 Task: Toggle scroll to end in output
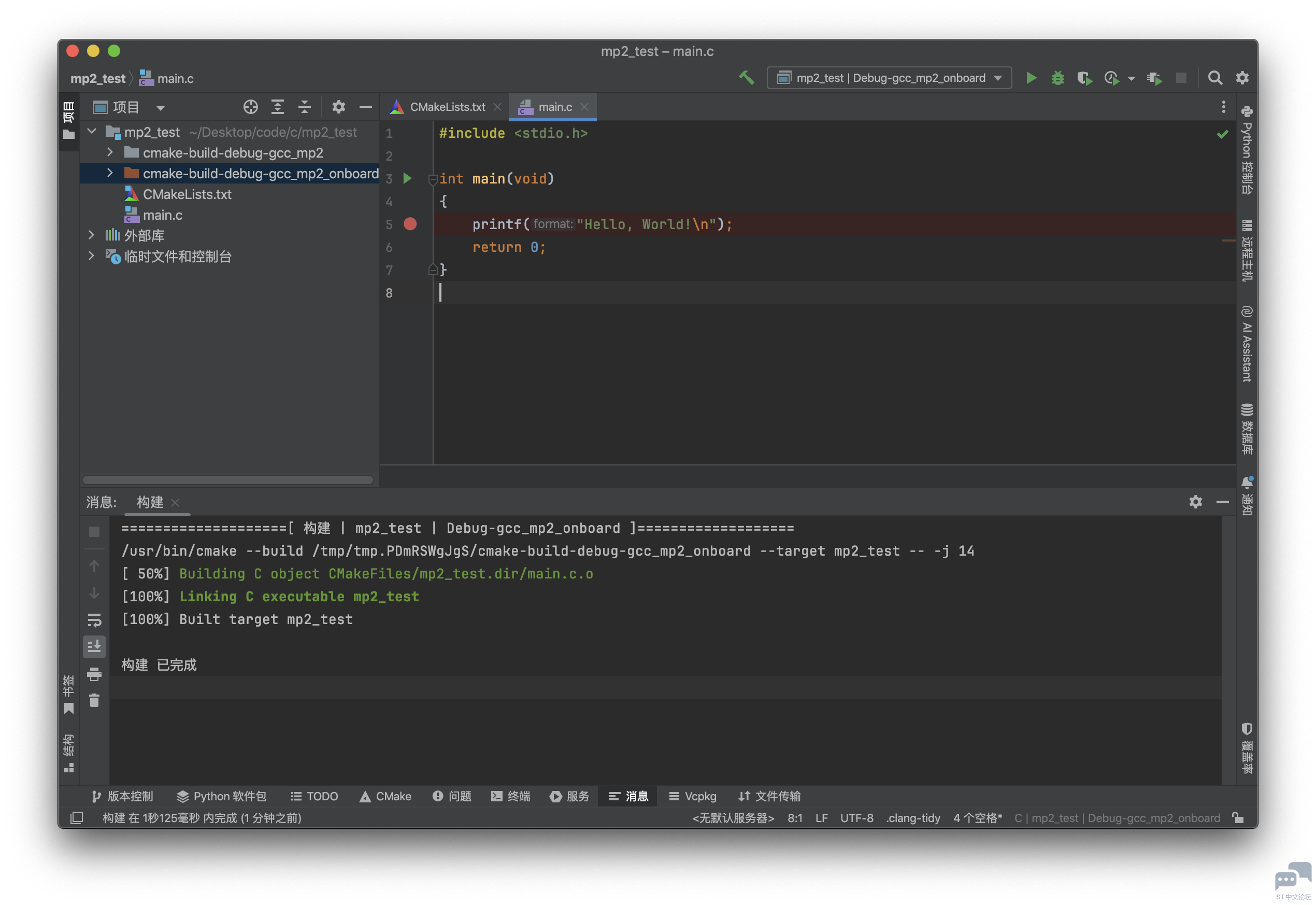[x=94, y=646]
